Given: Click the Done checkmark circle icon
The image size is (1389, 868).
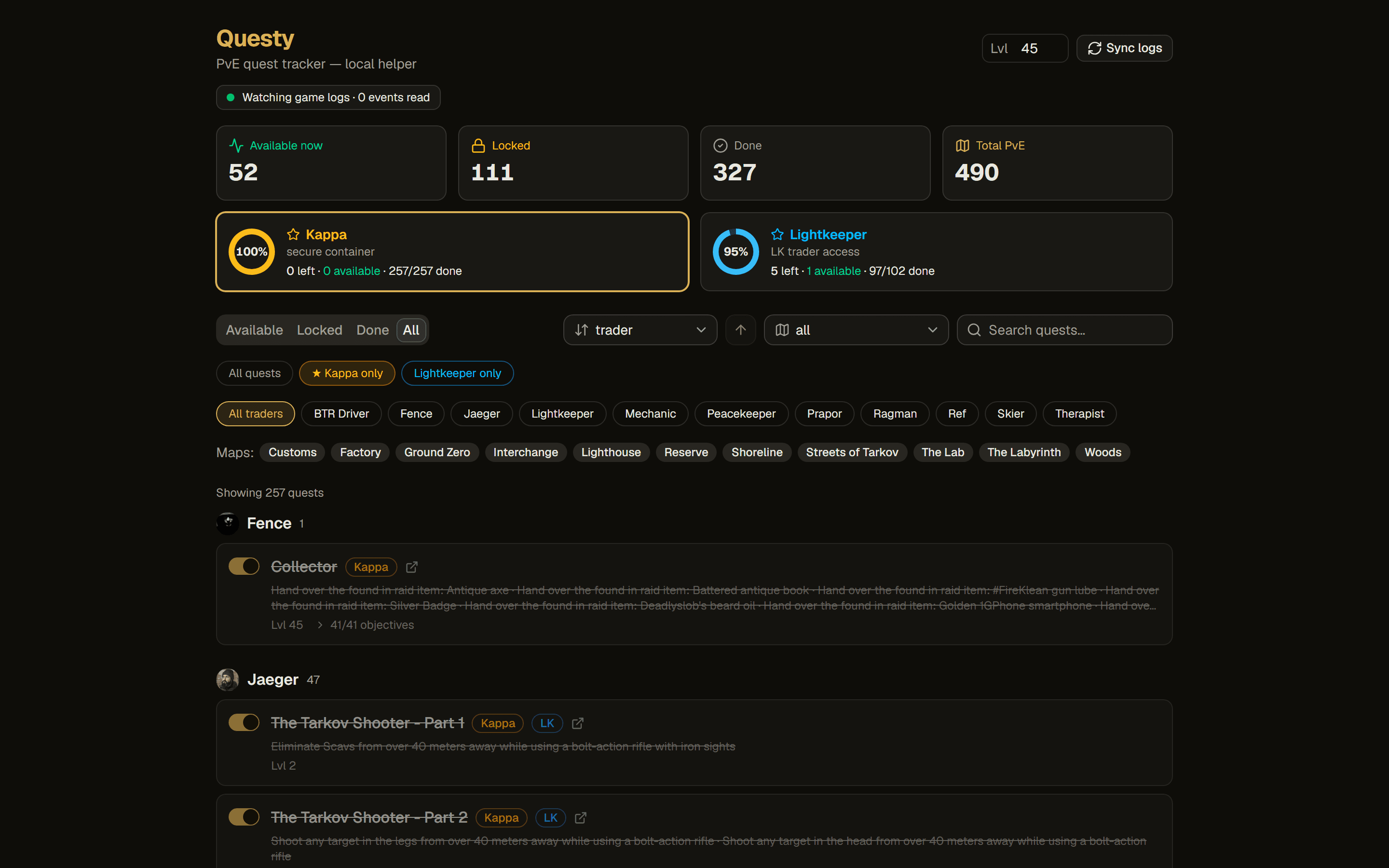Looking at the screenshot, I should [x=721, y=146].
